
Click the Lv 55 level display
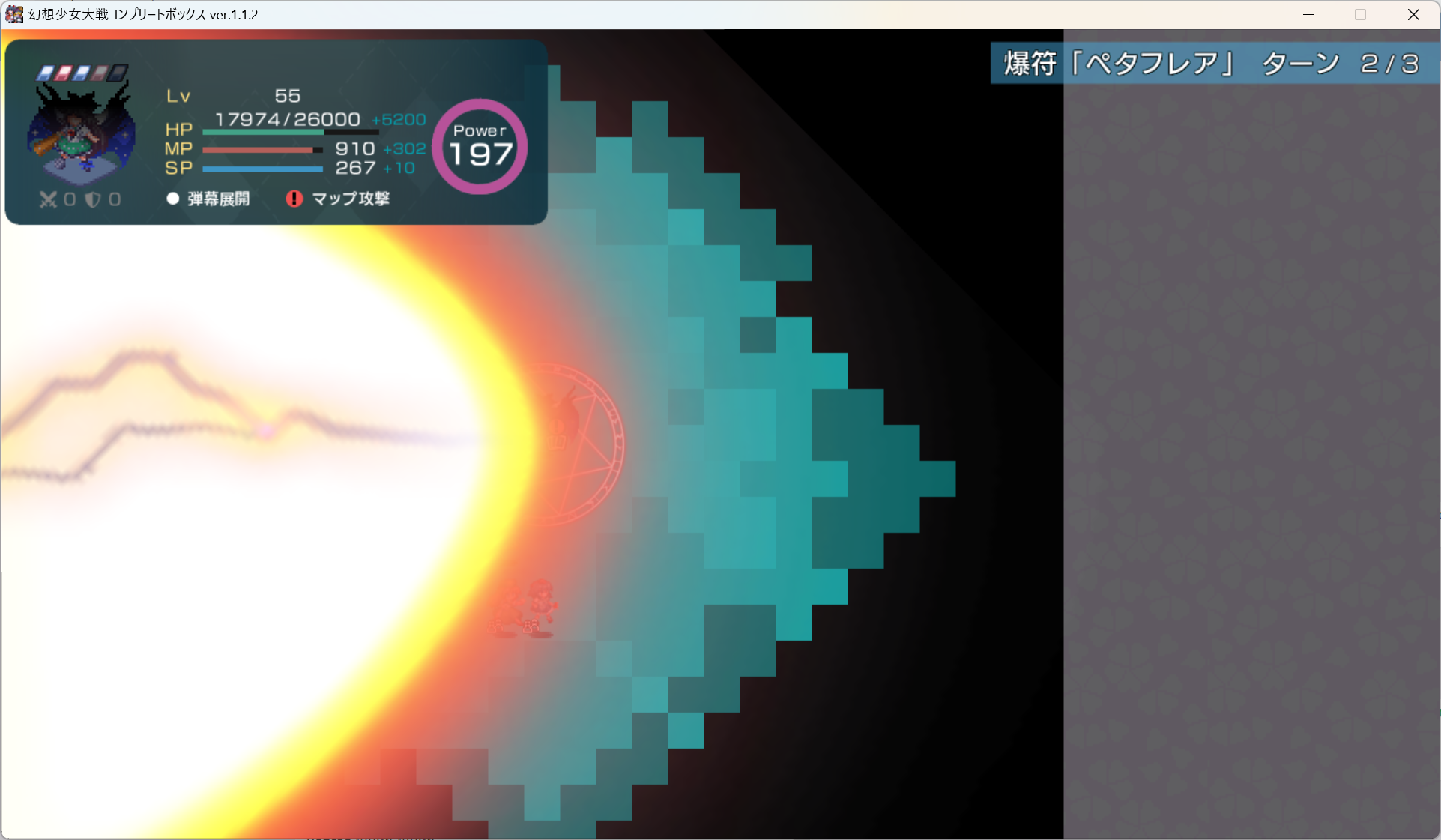pos(234,96)
